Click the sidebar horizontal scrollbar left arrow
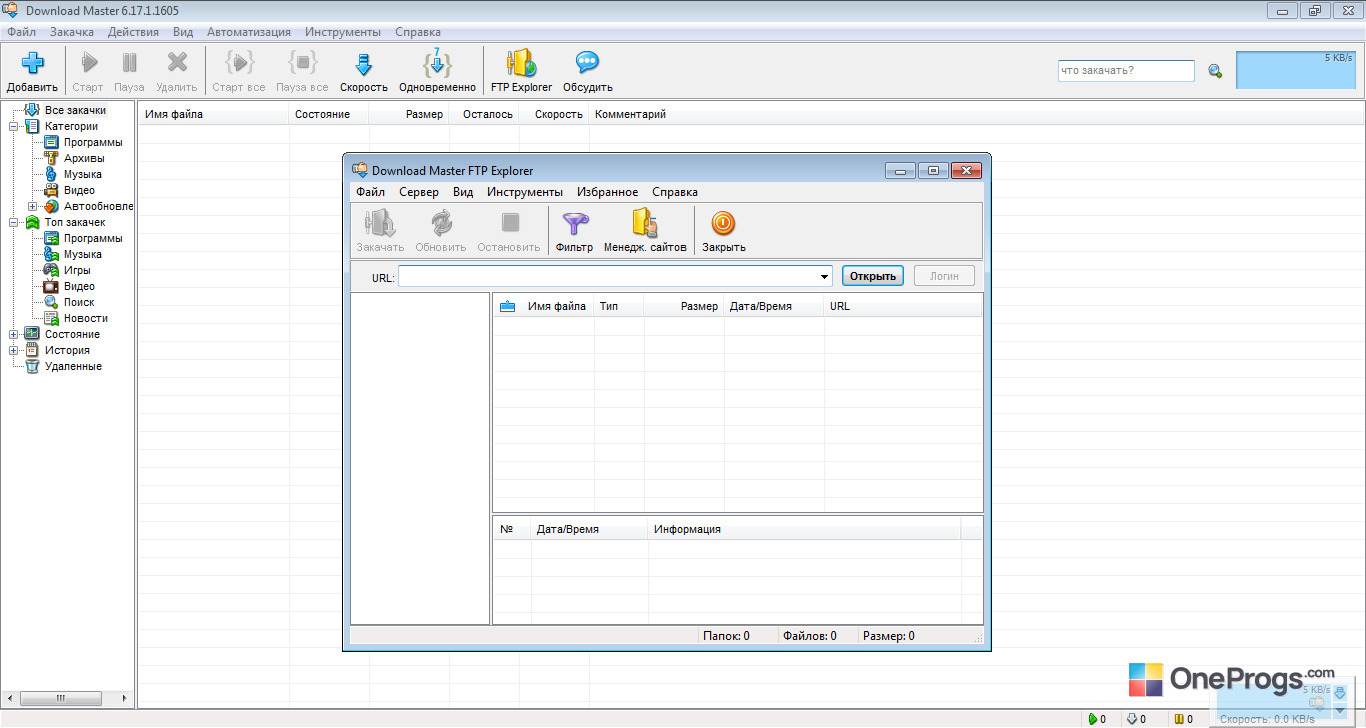This screenshot has height=728, width=1366. tap(10, 698)
